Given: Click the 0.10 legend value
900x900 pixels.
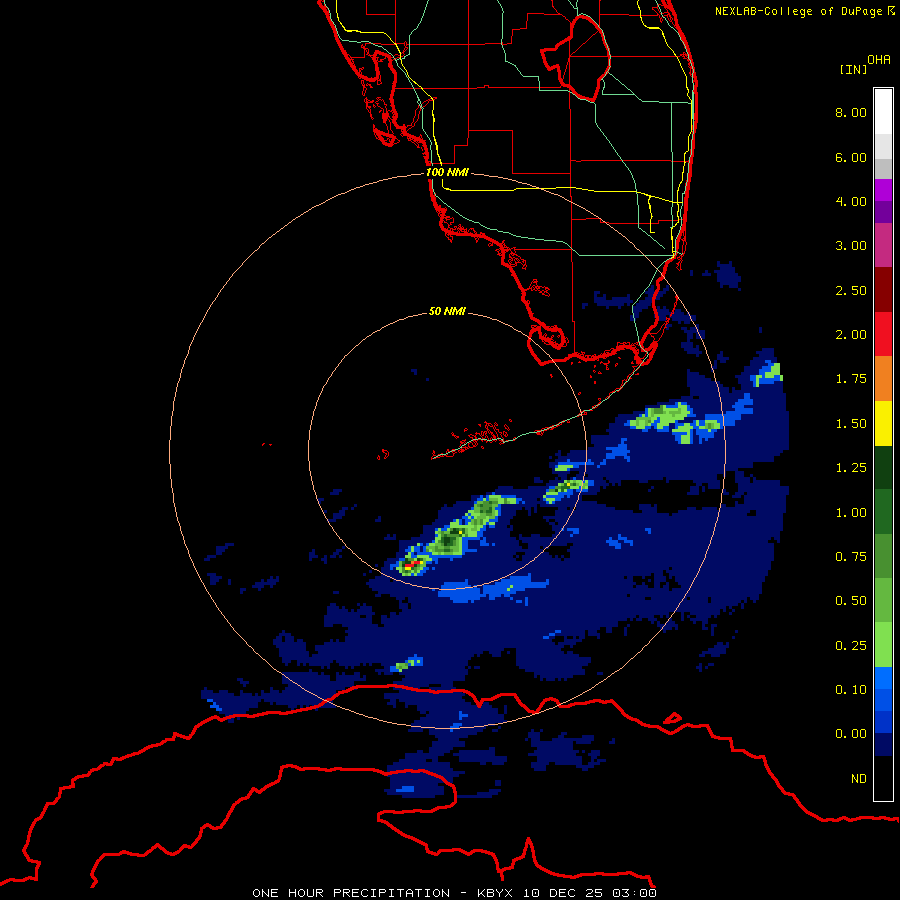Looking at the screenshot, I should 851,690.
